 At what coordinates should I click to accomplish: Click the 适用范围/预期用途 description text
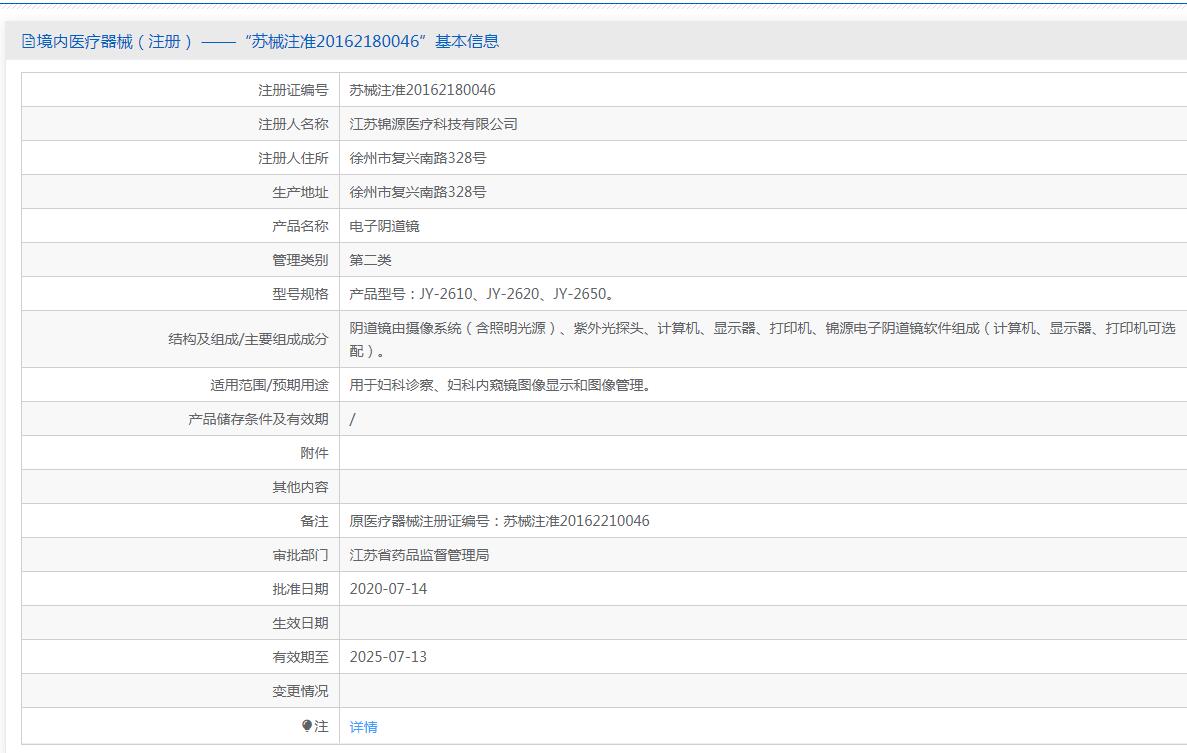coord(500,385)
